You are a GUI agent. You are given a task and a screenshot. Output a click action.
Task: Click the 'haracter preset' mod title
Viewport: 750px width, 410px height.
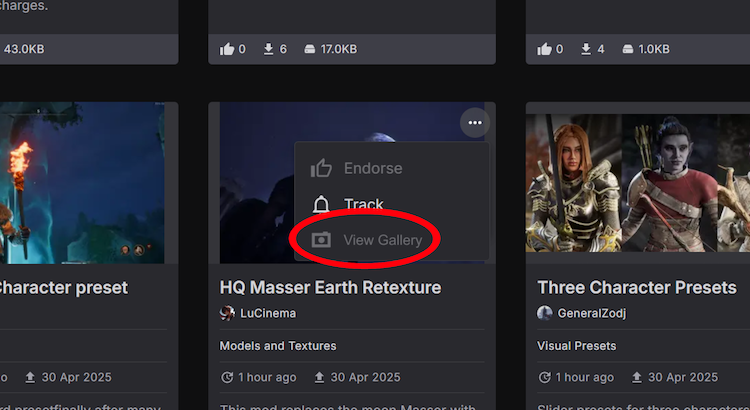click(x=64, y=288)
